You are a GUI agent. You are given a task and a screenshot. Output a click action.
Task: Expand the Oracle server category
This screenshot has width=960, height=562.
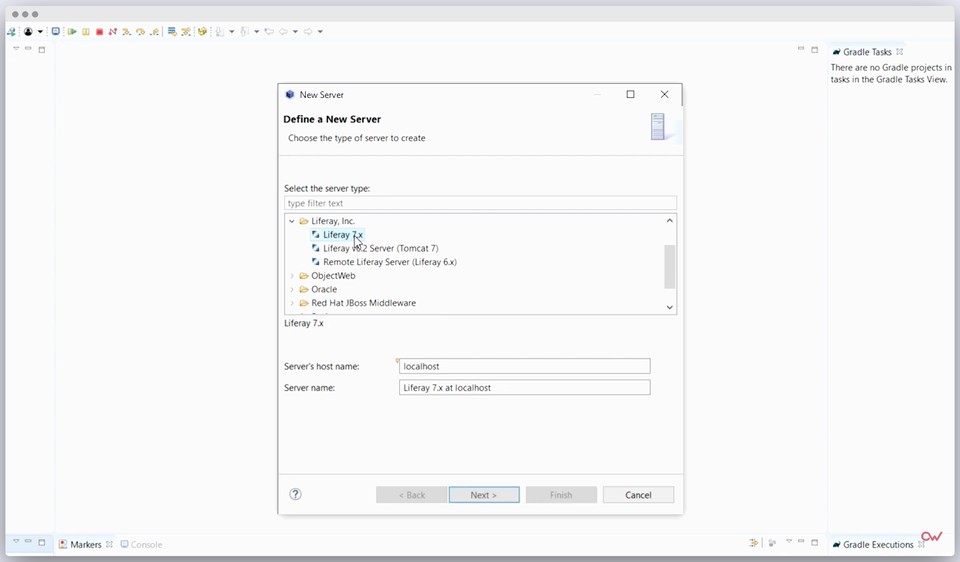point(291,289)
